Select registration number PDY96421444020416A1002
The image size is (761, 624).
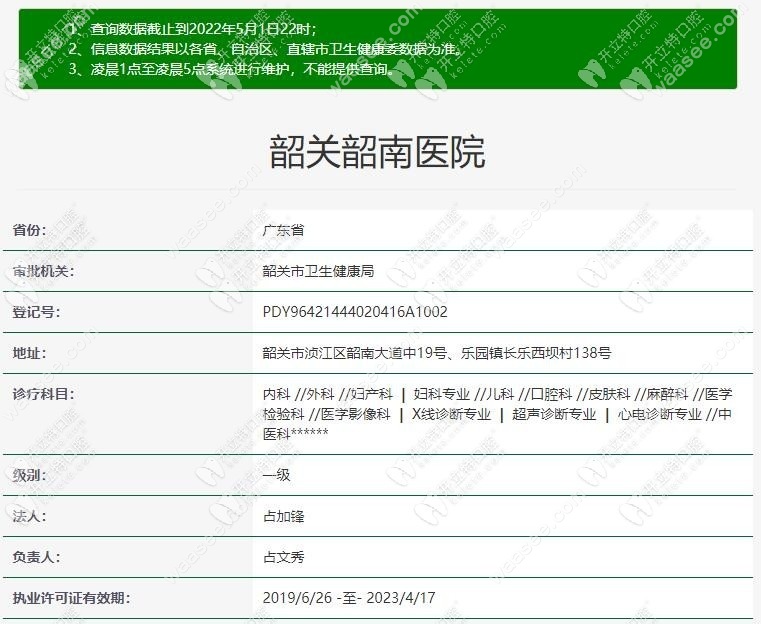pyautogui.click(x=355, y=312)
